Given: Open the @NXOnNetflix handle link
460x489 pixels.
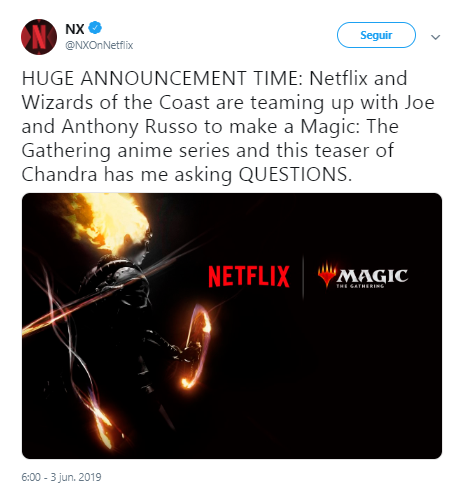Looking at the screenshot, I should tap(99, 45).
